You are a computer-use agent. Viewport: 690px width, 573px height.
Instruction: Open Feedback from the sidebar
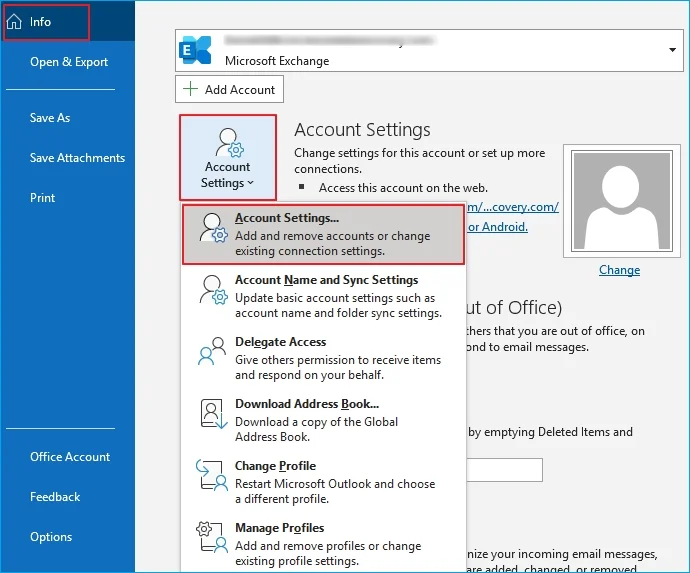tap(55, 497)
